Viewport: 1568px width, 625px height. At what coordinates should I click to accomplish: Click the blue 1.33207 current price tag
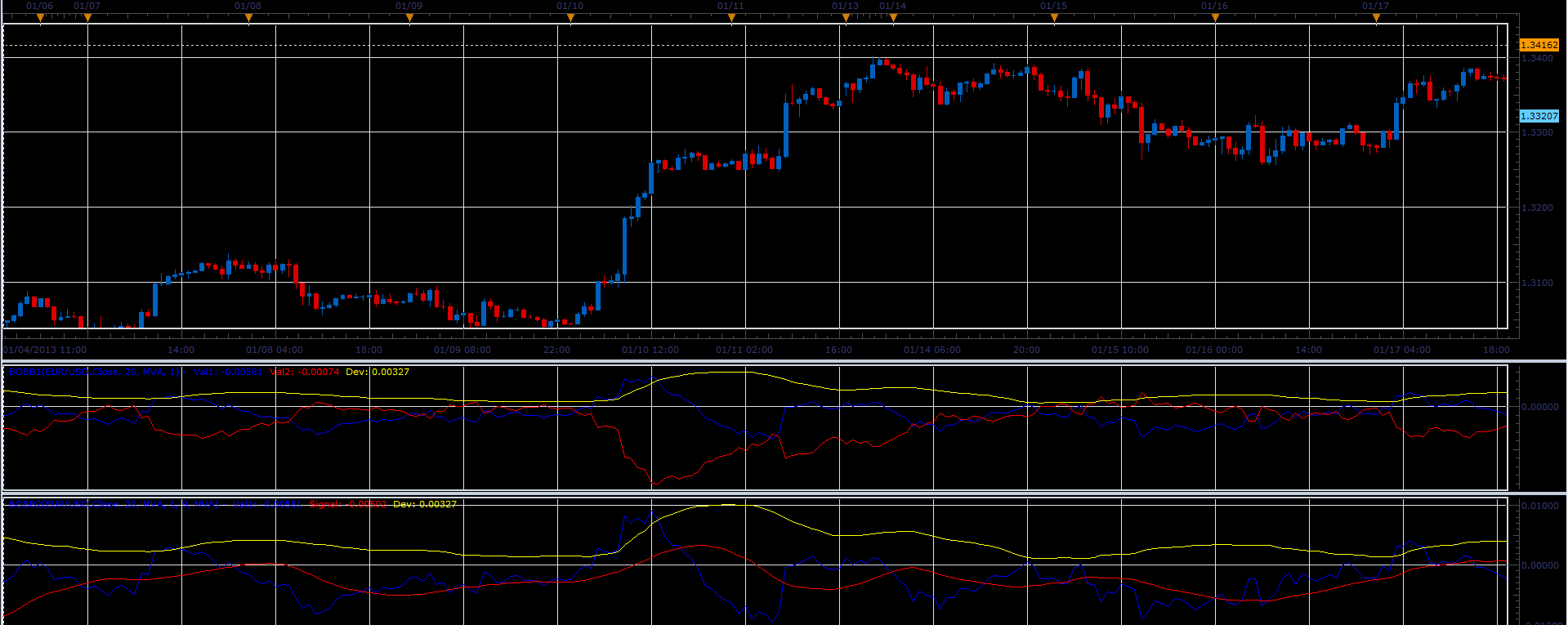(1539, 116)
